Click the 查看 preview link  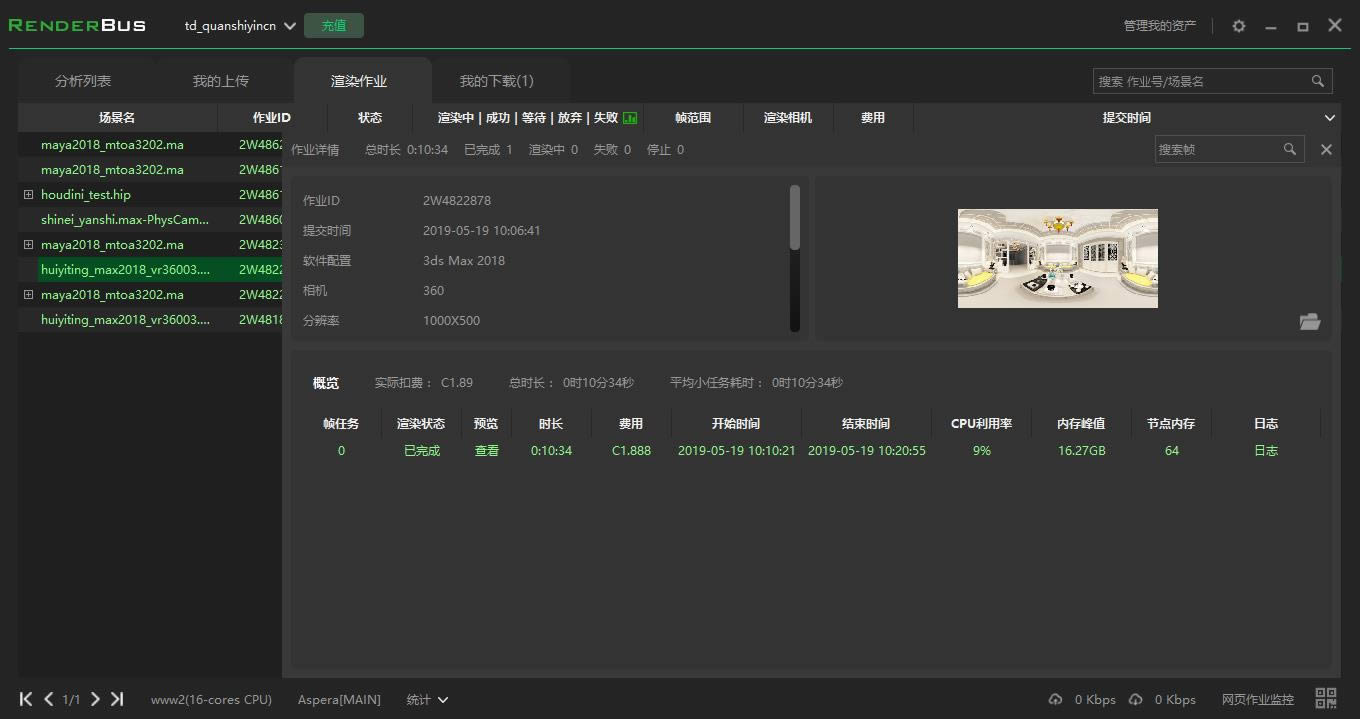click(x=486, y=451)
